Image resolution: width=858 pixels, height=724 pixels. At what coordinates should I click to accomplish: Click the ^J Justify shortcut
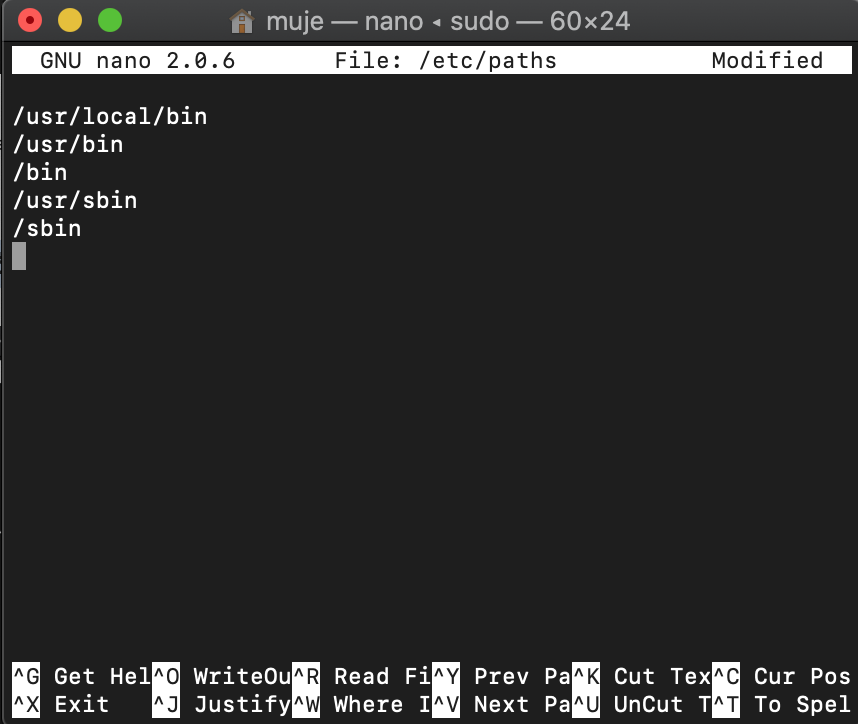tap(222, 704)
